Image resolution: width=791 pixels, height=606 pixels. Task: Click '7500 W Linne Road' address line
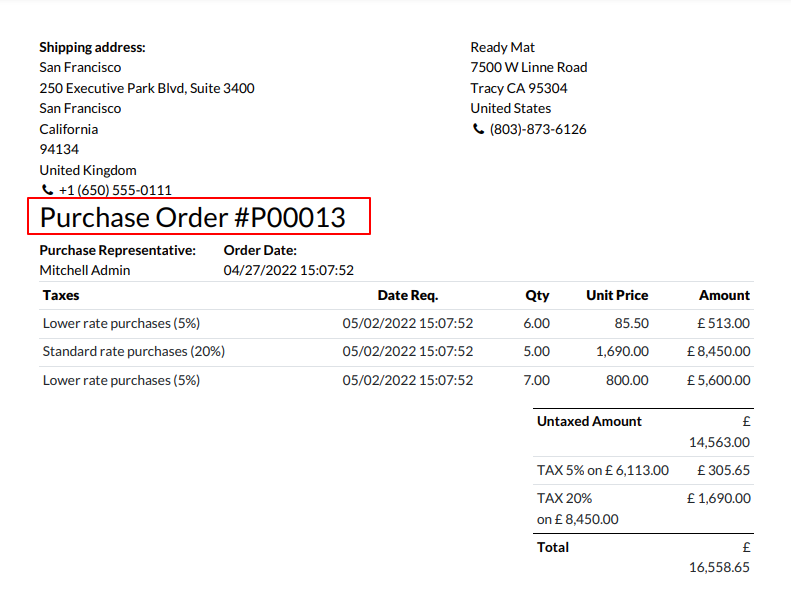click(x=529, y=68)
